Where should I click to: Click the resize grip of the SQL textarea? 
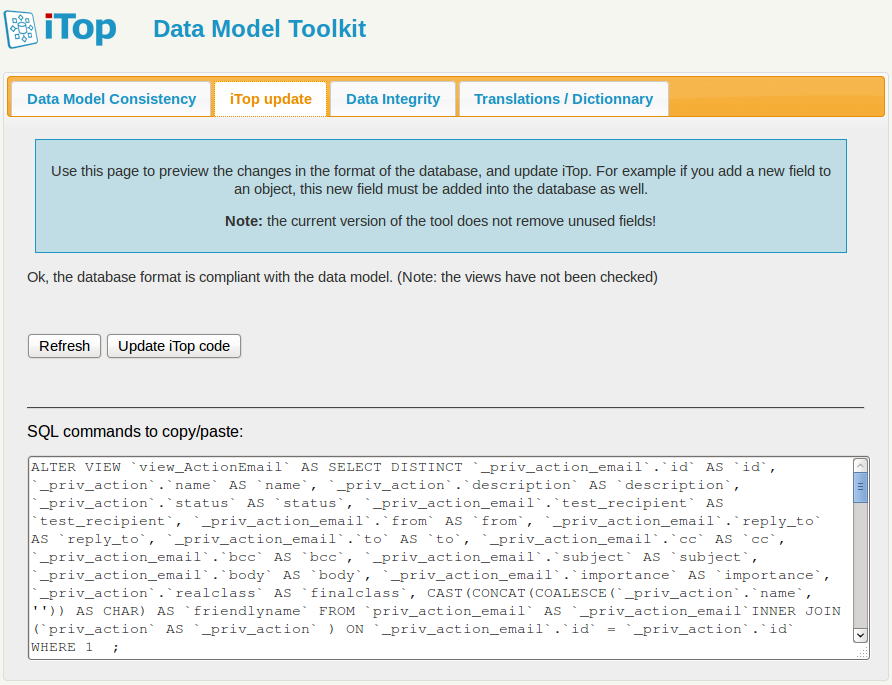tap(863, 652)
